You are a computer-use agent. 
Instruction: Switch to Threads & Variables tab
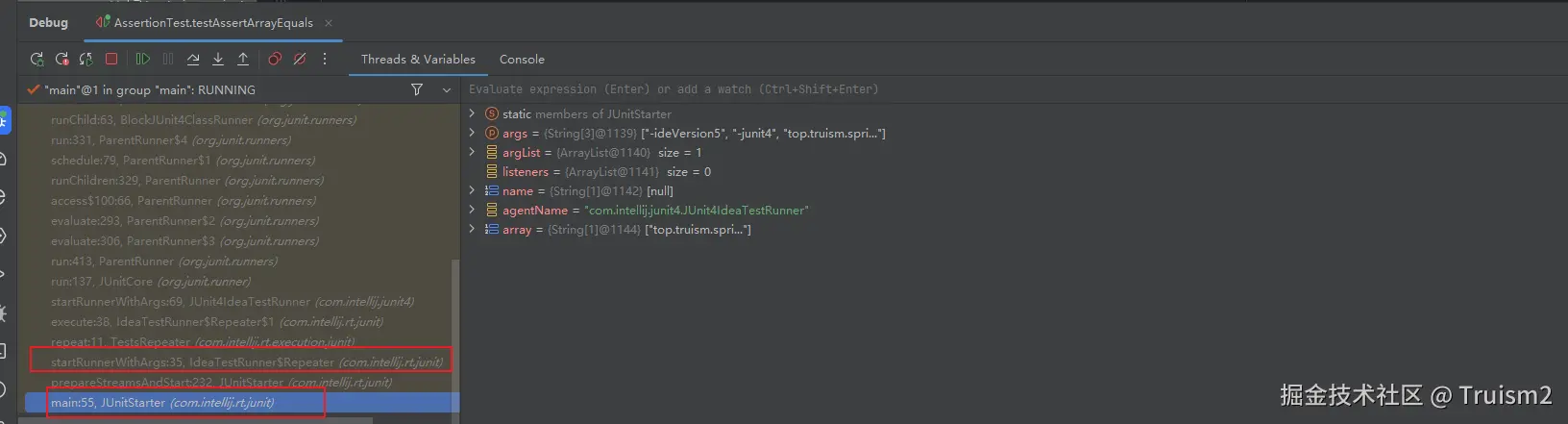coord(418,60)
